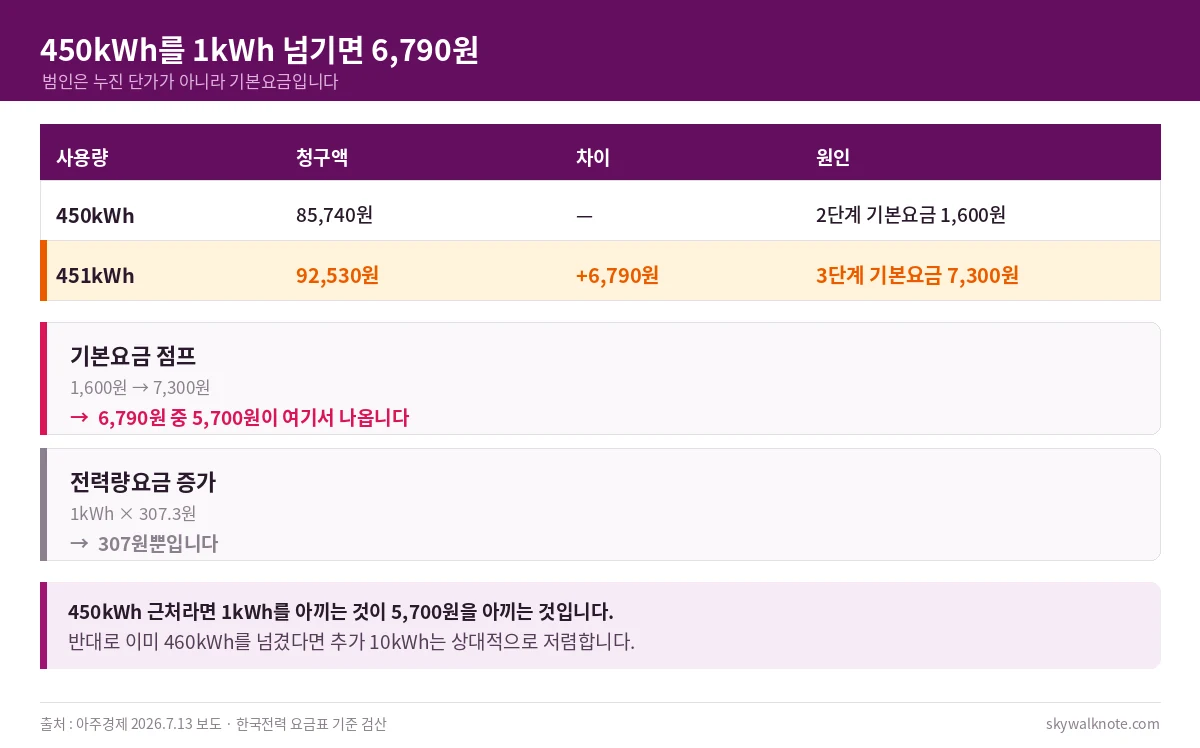Click the dash in the 450kWh row
The height and width of the screenshot is (748, 1200).
(584, 216)
